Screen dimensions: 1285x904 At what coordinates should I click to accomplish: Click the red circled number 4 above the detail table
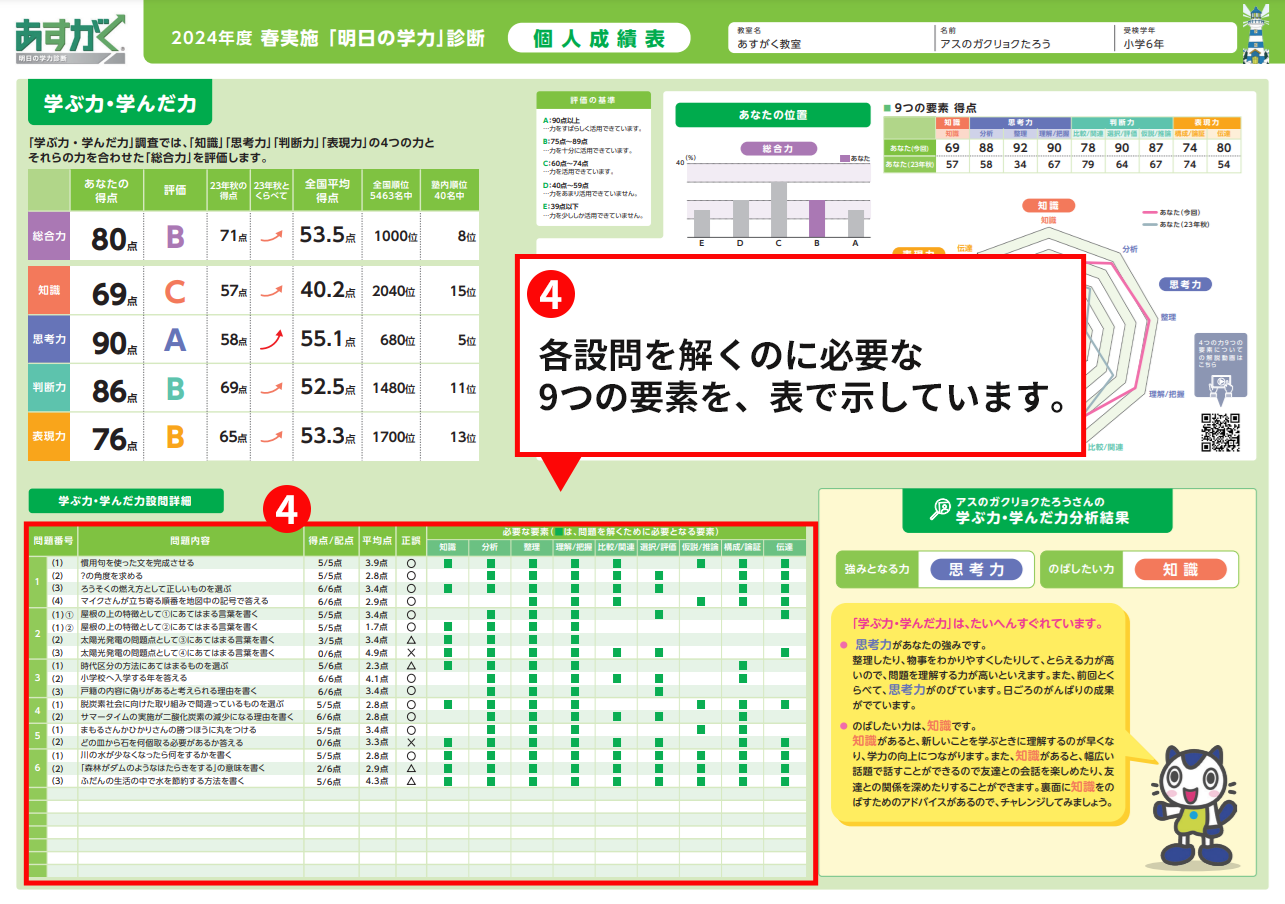point(285,508)
